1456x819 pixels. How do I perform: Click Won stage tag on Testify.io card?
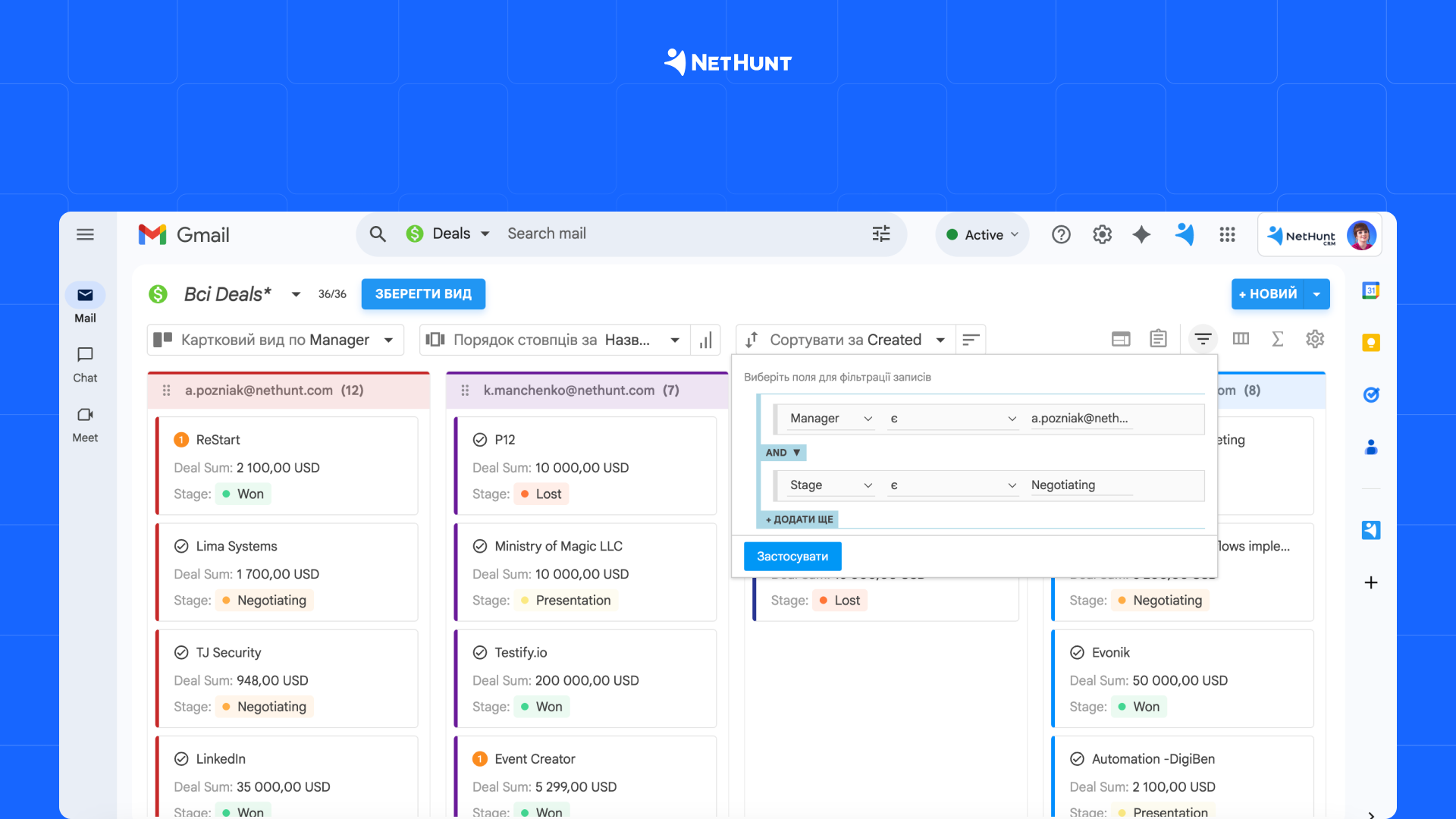pyautogui.click(x=541, y=707)
